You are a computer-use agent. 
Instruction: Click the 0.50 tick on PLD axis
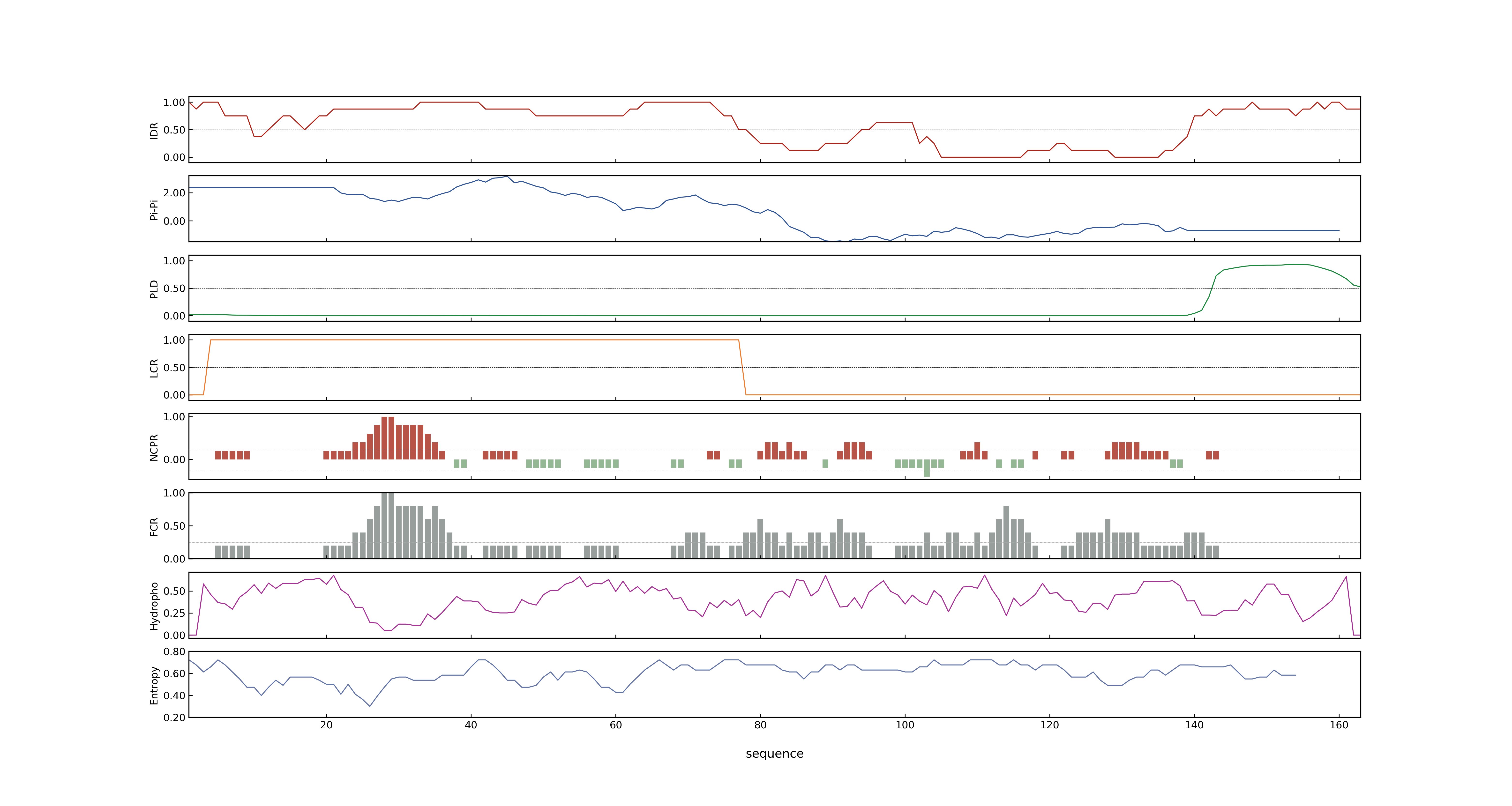pyautogui.click(x=174, y=288)
